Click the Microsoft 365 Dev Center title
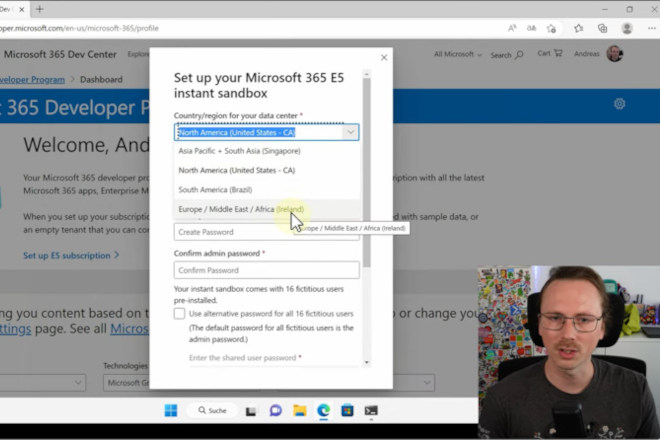 (60, 54)
